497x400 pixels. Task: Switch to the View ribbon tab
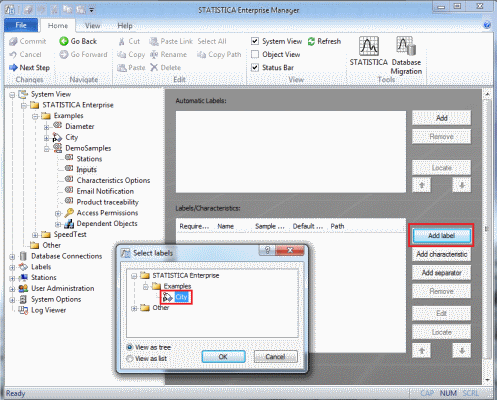[x=92, y=26]
